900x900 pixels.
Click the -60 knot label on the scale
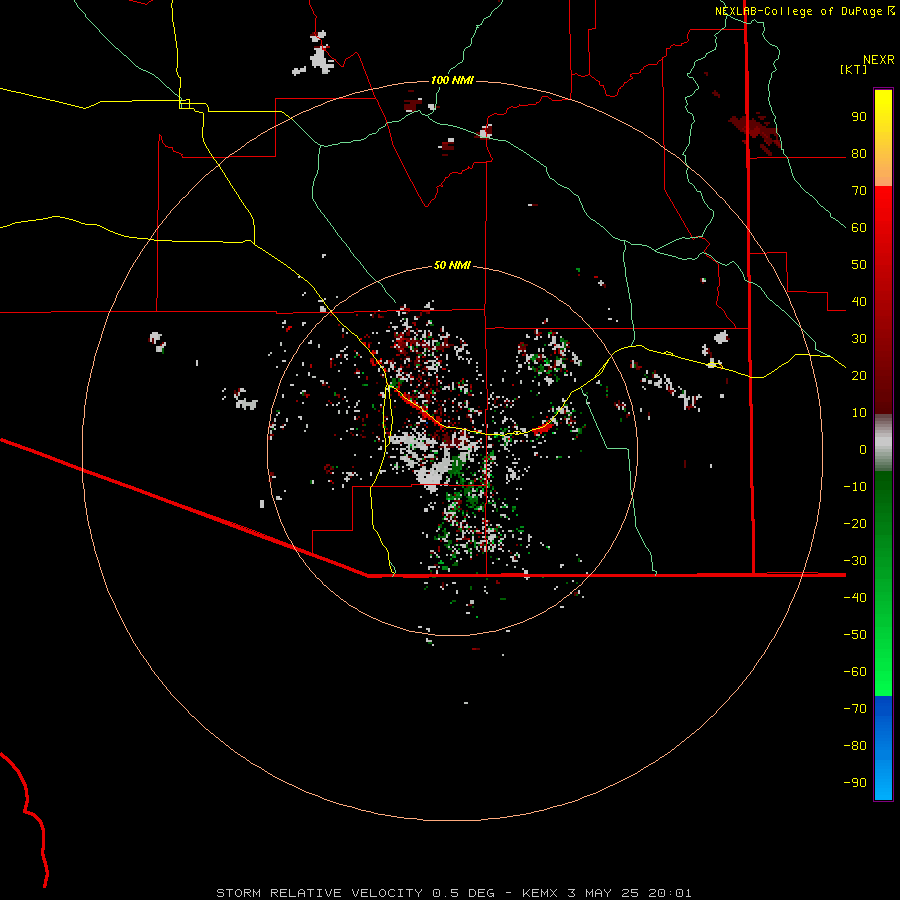point(855,672)
